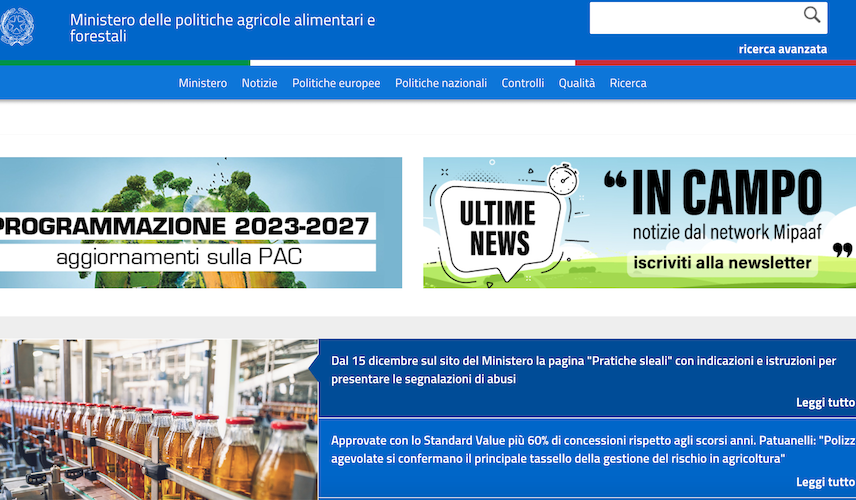Open the Notizie menu item
The height and width of the screenshot is (500, 856).
click(x=259, y=83)
